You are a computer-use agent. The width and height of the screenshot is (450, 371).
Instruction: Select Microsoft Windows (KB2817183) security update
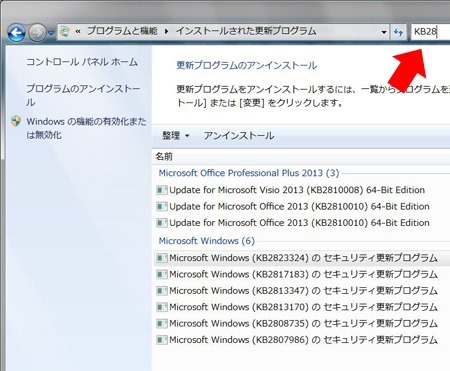302,274
